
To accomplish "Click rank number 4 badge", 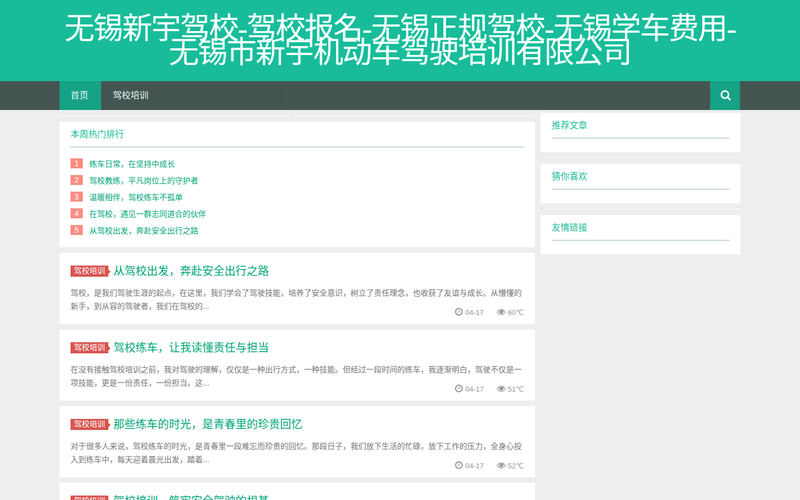I will tap(77, 213).
